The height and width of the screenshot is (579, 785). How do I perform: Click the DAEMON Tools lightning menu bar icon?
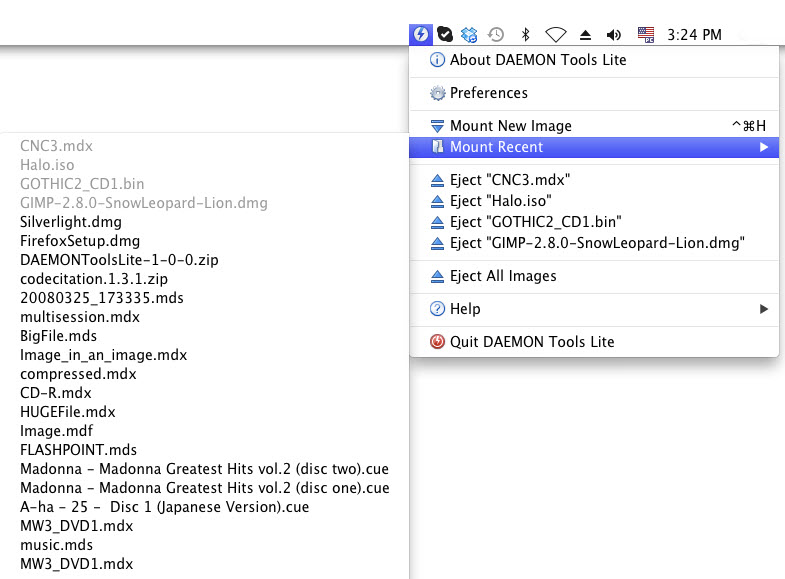pos(421,35)
